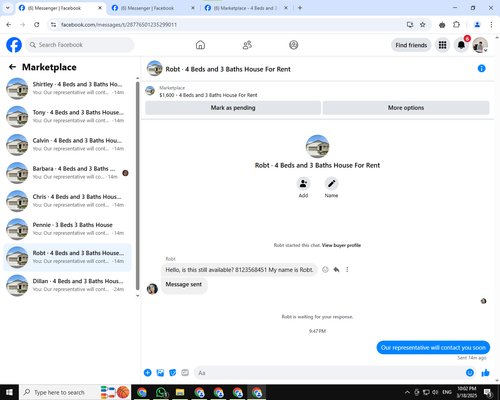React to Robt's message with emoji icon
The height and width of the screenshot is (400, 500).
(325, 270)
